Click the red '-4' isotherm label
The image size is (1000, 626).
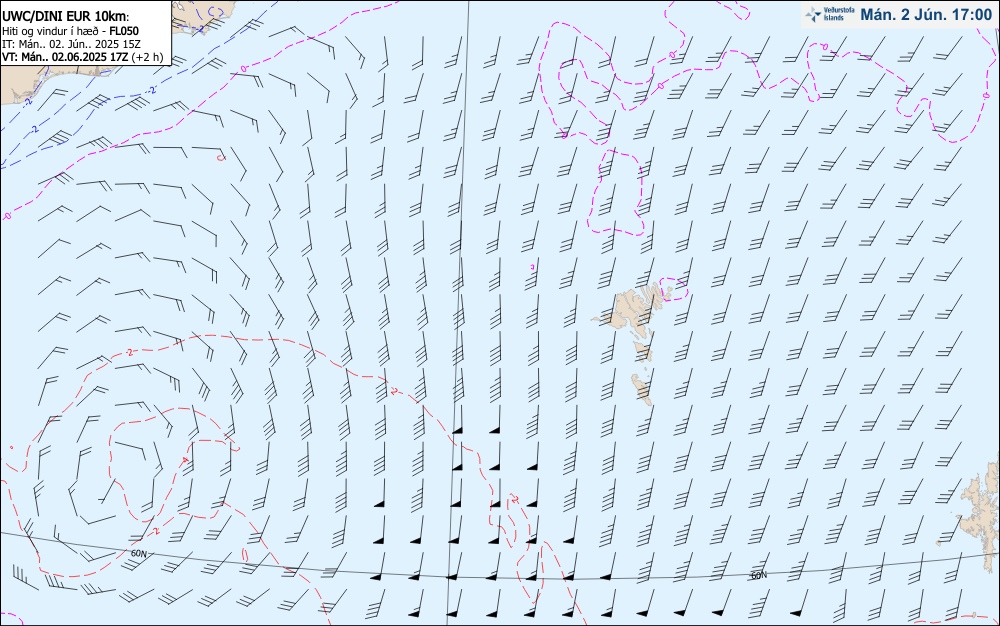tap(186, 460)
